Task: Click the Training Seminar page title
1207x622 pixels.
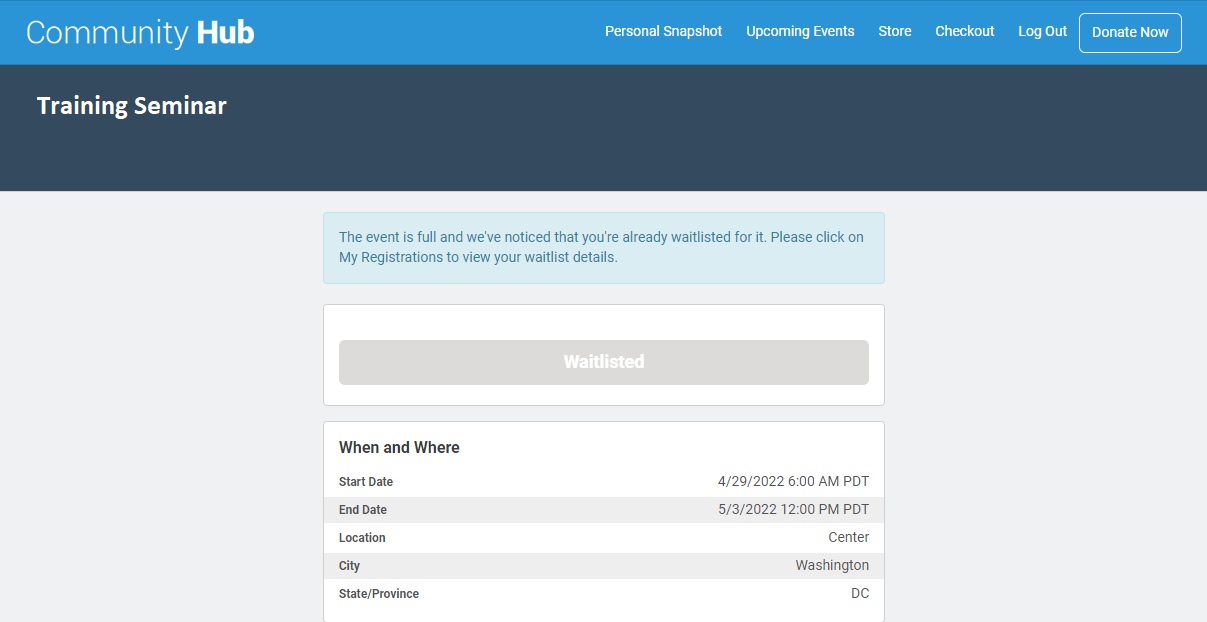Action: [x=132, y=106]
